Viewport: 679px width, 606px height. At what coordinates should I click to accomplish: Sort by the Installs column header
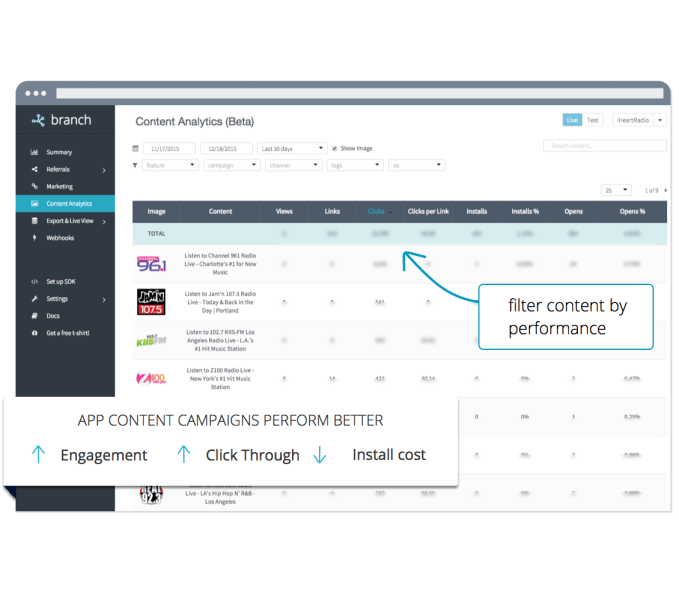[x=476, y=211]
